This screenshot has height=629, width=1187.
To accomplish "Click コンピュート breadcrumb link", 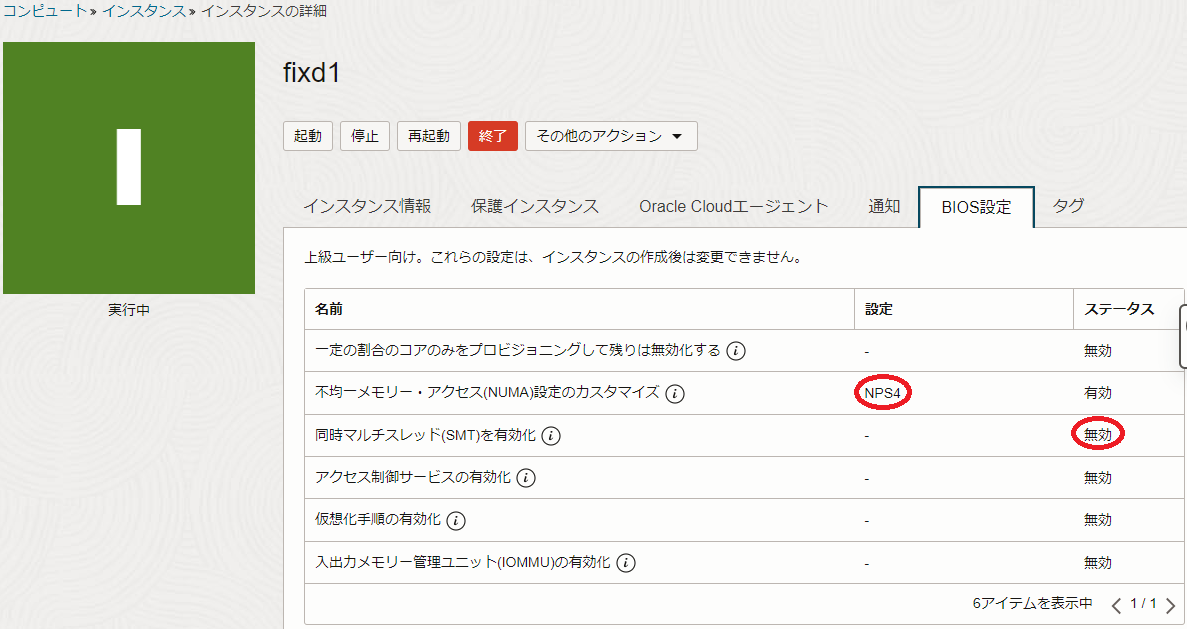I will point(45,11).
